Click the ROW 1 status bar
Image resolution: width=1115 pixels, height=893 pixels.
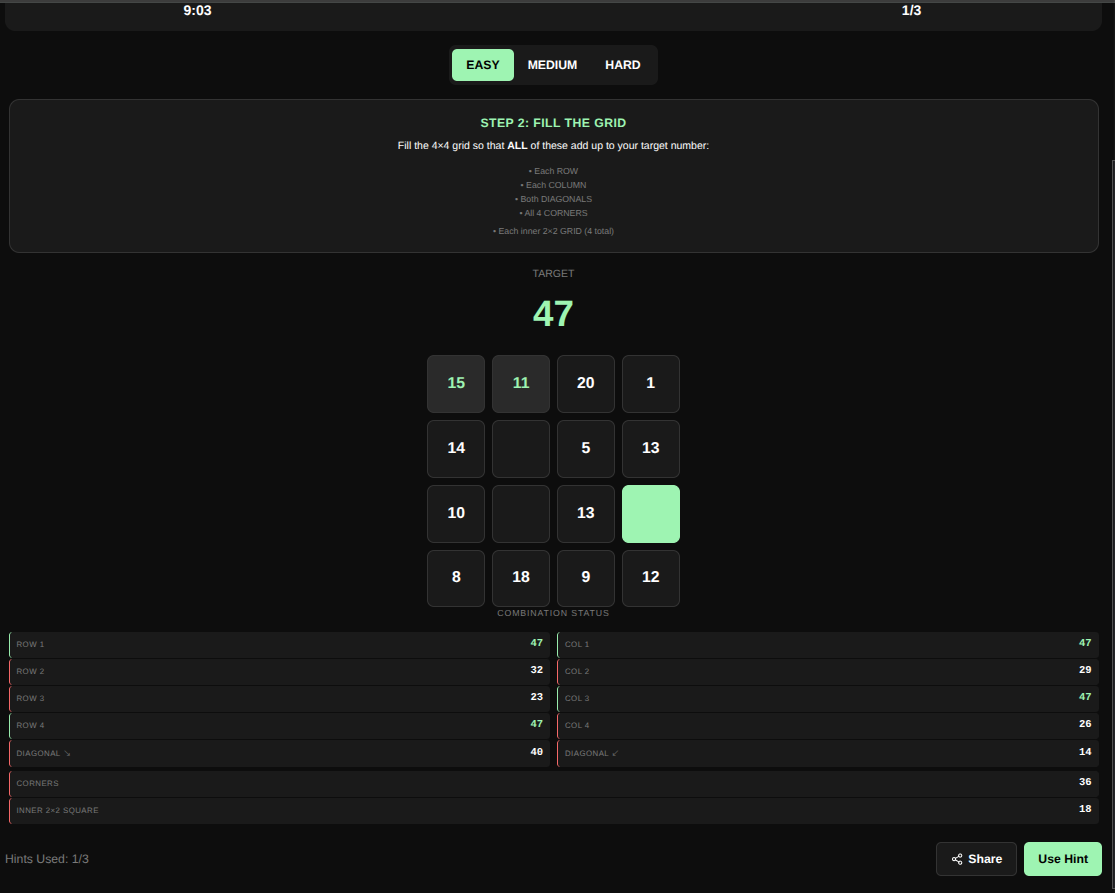pyautogui.click(x=278, y=644)
